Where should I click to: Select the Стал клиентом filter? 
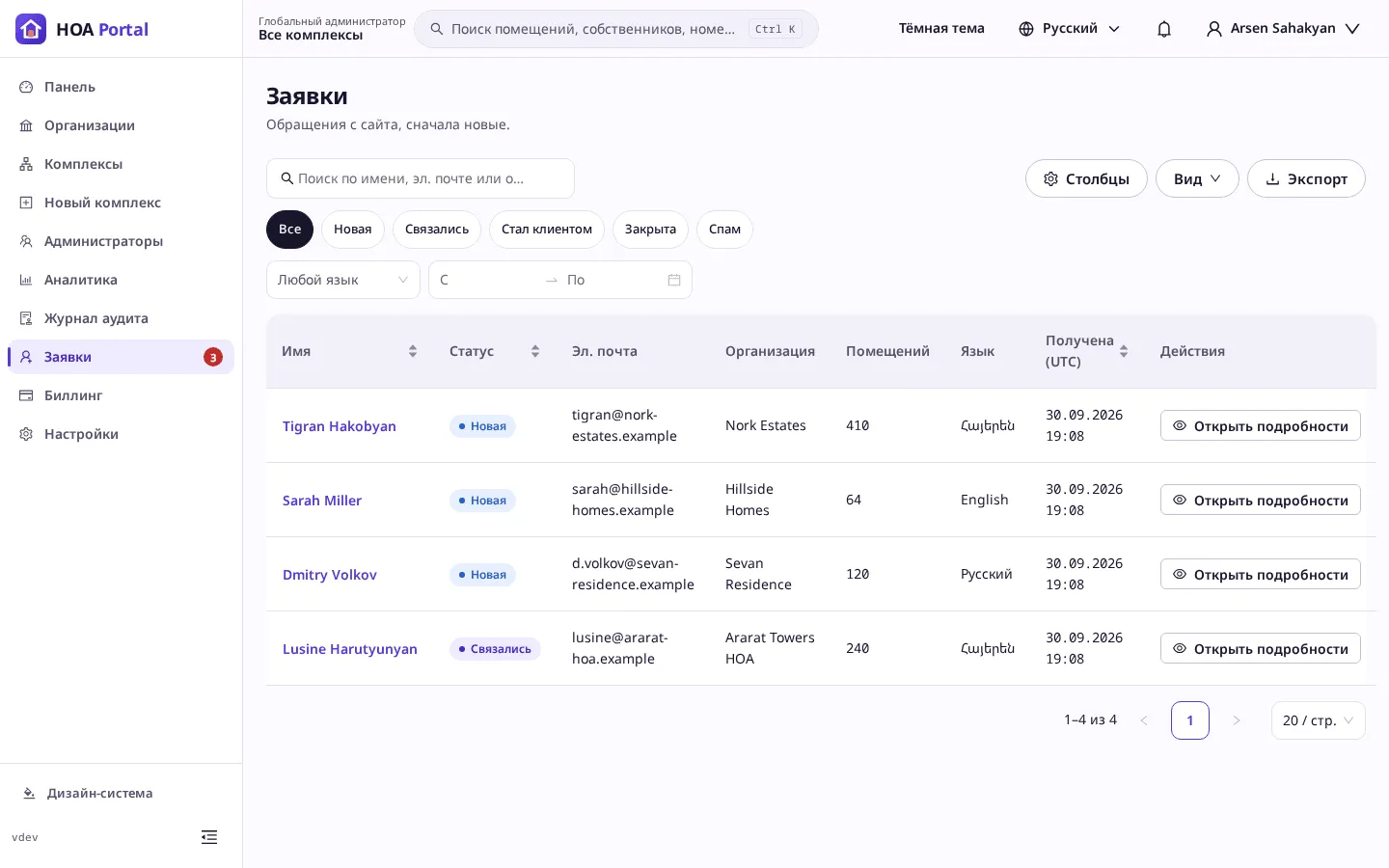click(547, 230)
